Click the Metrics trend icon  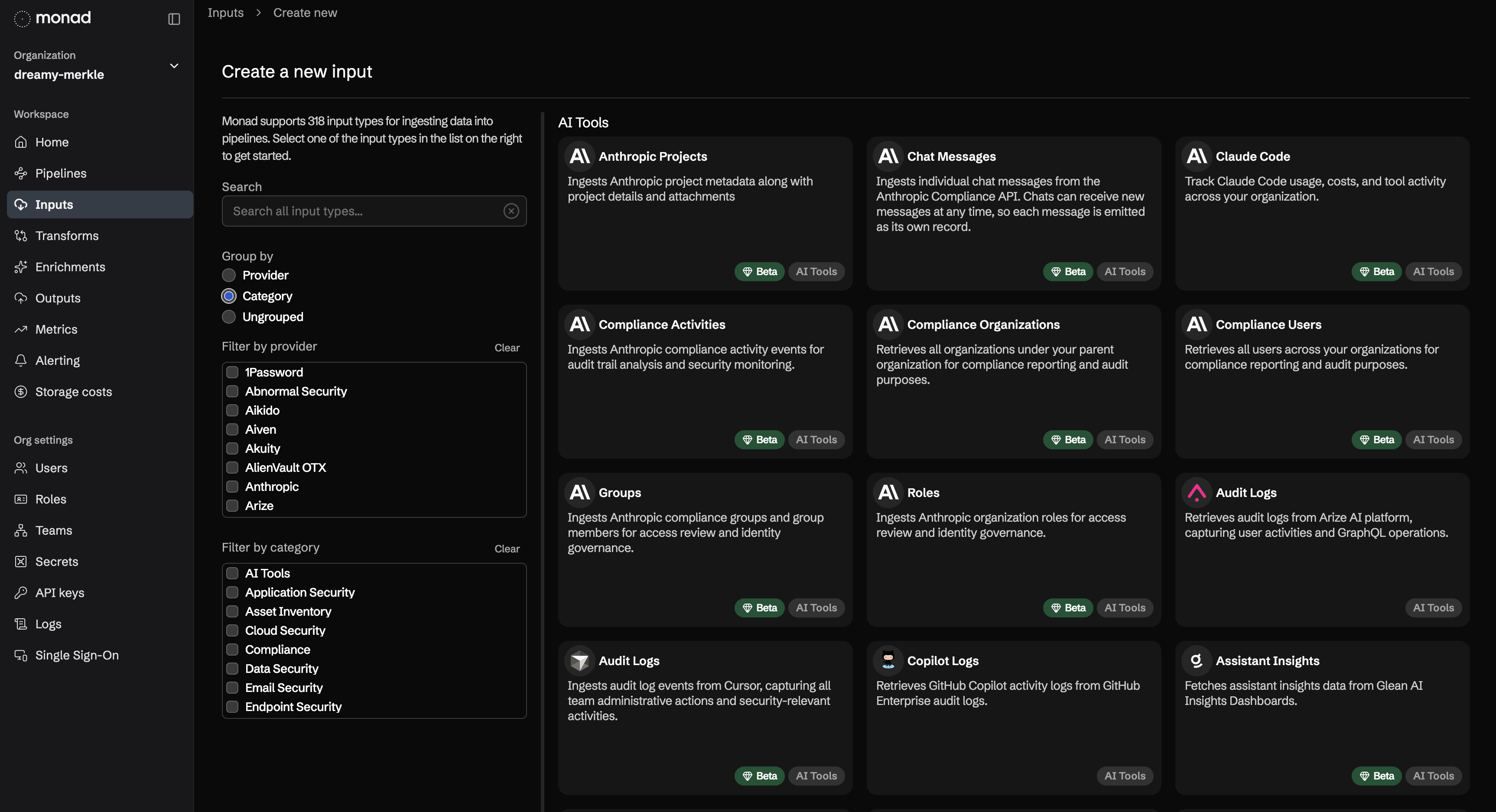coord(21,329)
